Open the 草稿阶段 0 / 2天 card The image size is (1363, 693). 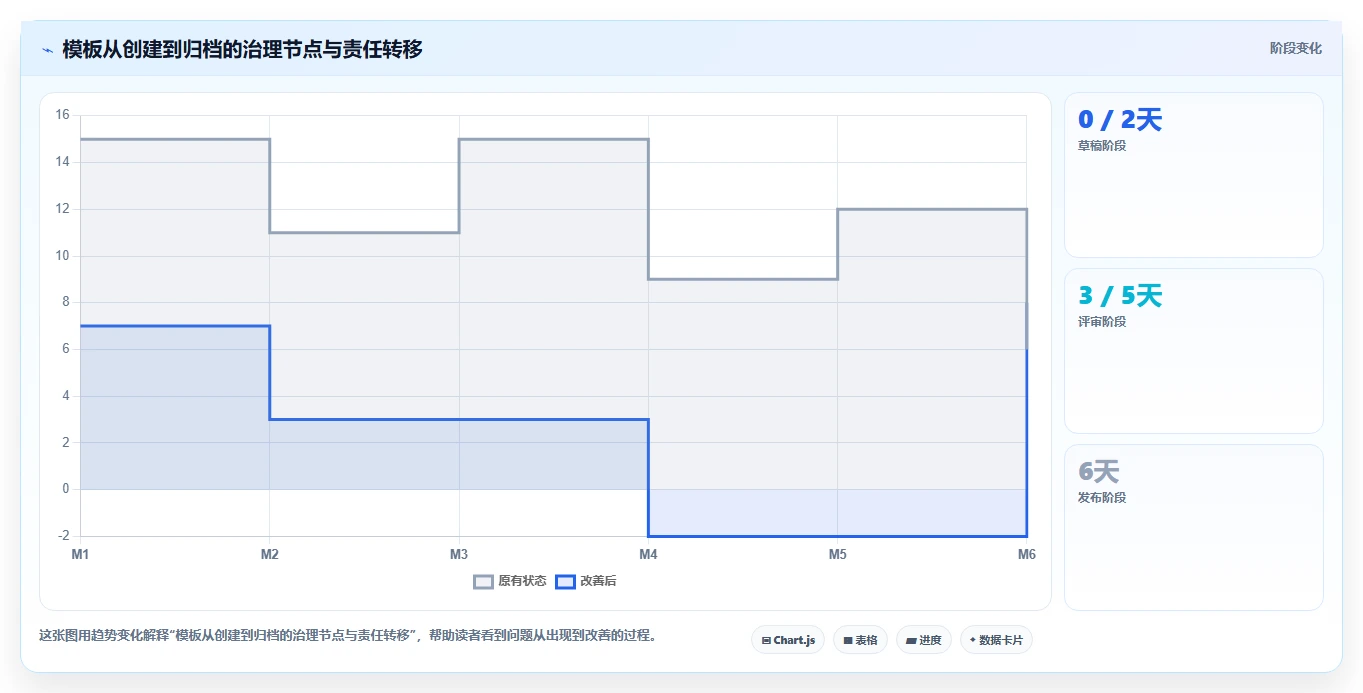tap(1194, 175)
